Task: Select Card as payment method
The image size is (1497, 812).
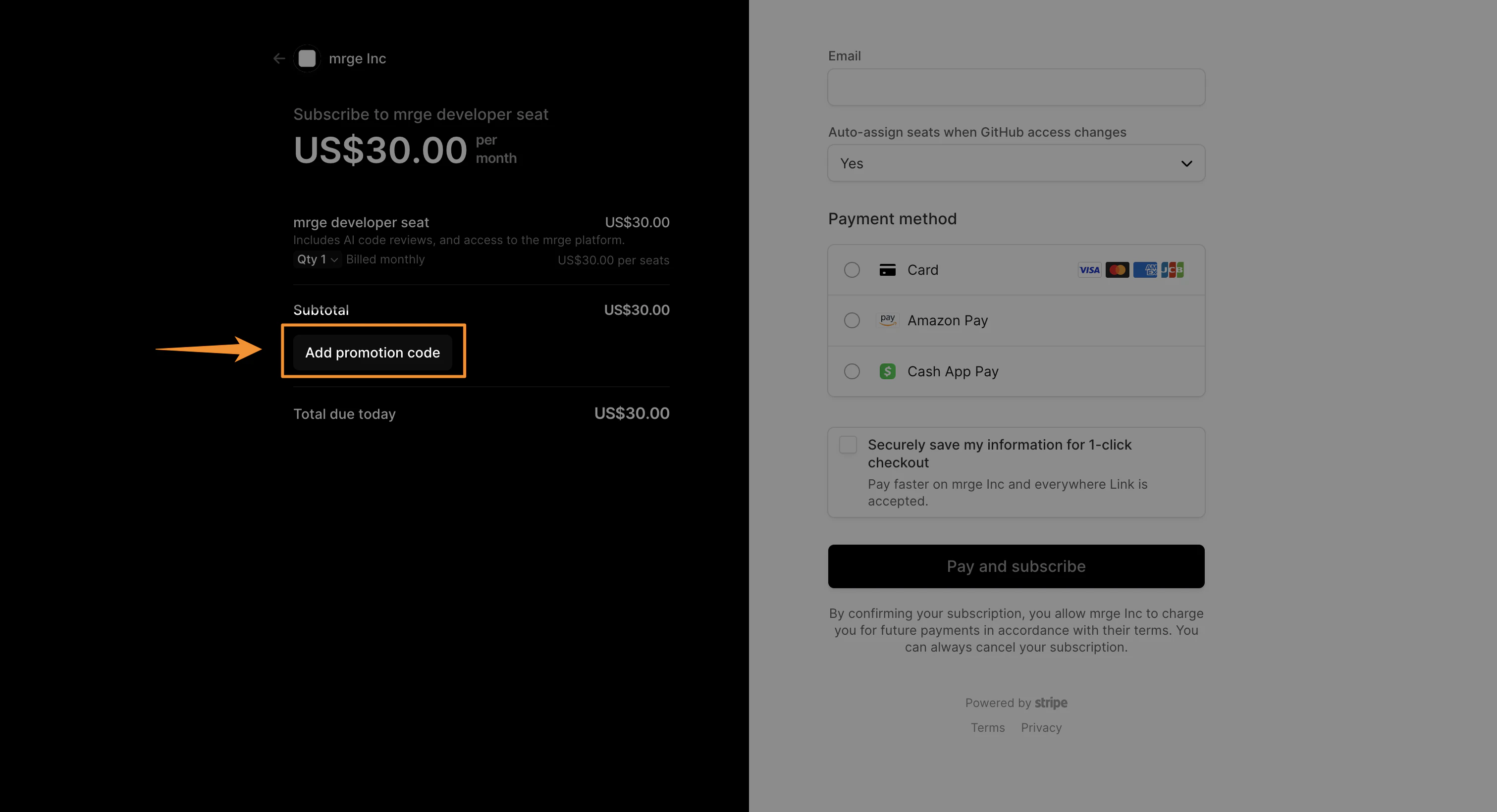Action: click(852, 269)
